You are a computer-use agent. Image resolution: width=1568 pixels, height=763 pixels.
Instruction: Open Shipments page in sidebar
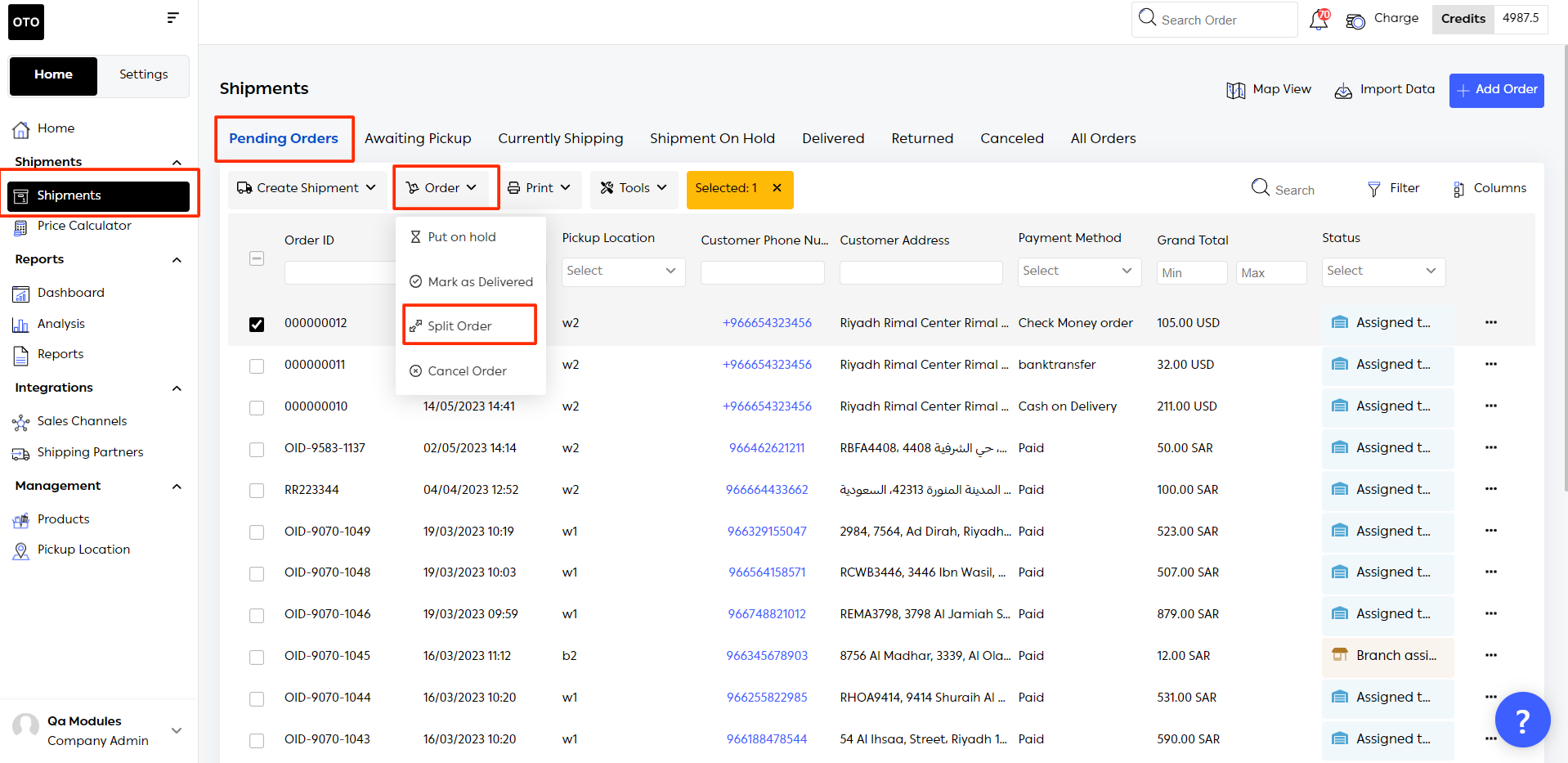[x=98, y=196]
